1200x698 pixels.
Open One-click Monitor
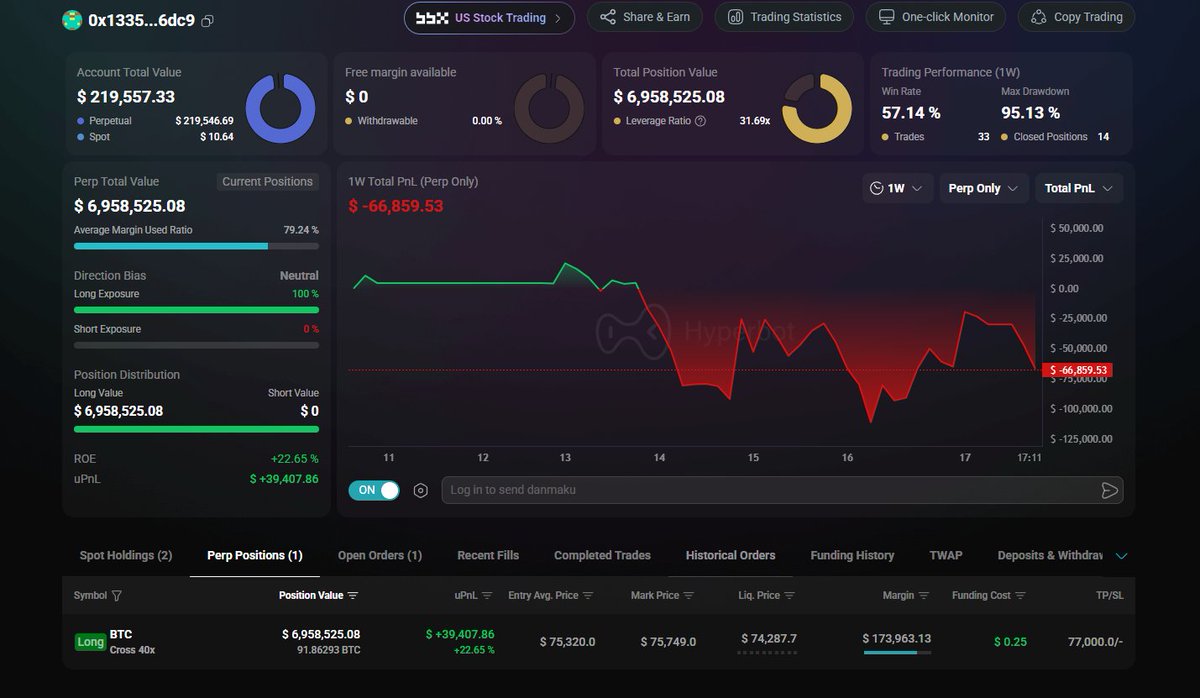point(936,17)
